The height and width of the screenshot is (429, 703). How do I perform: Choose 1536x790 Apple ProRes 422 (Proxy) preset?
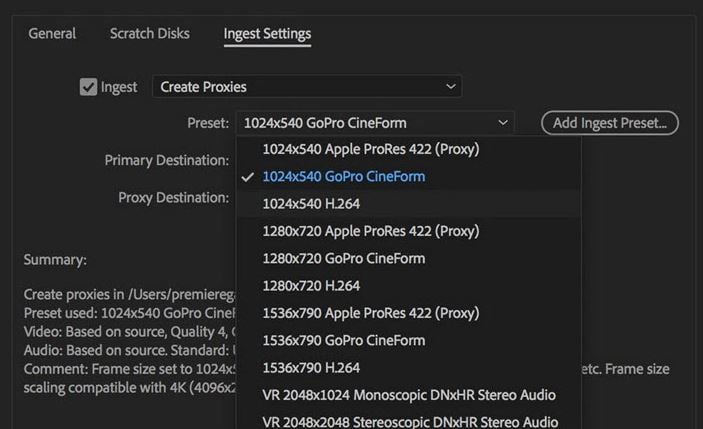point(408,313)
